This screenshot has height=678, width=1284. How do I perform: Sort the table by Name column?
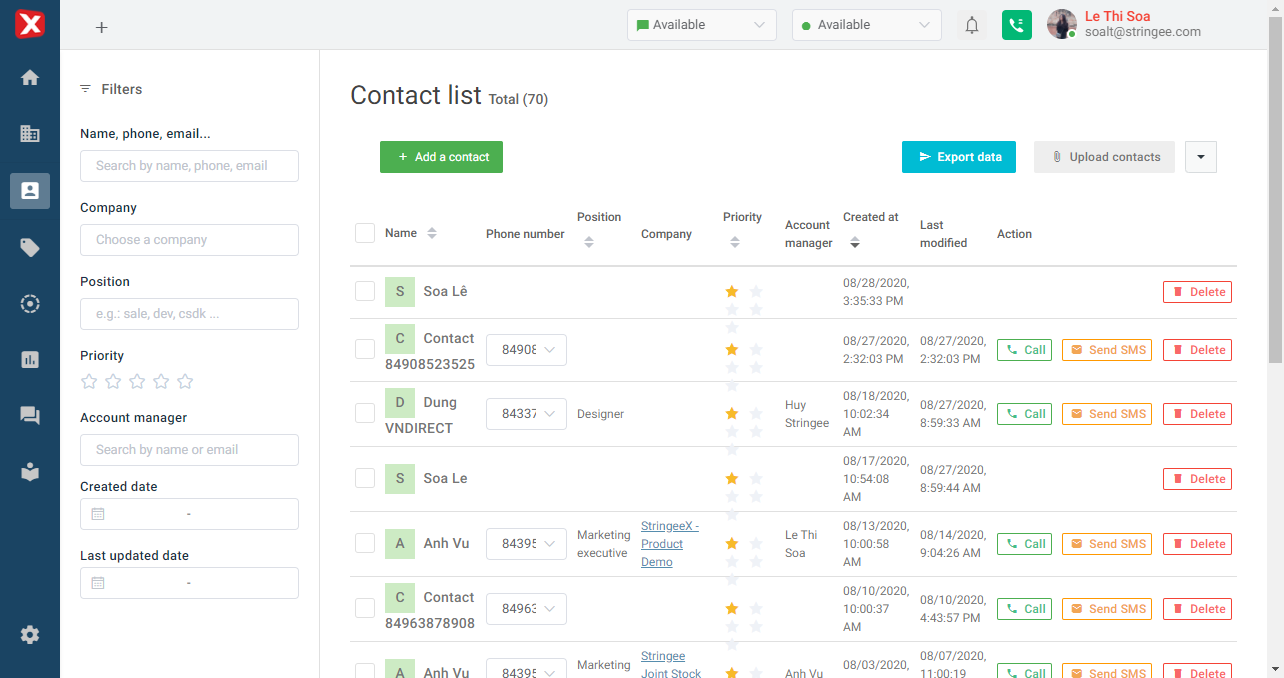[432, 233]
